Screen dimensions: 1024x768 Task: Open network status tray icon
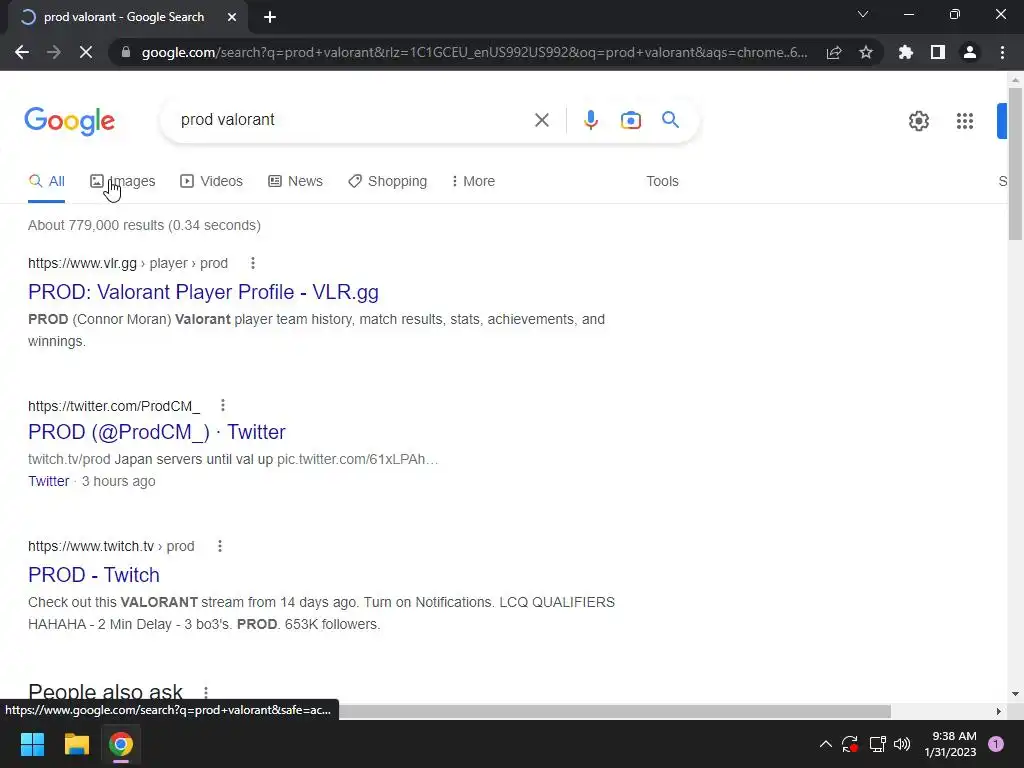click(x=877, y=744)
